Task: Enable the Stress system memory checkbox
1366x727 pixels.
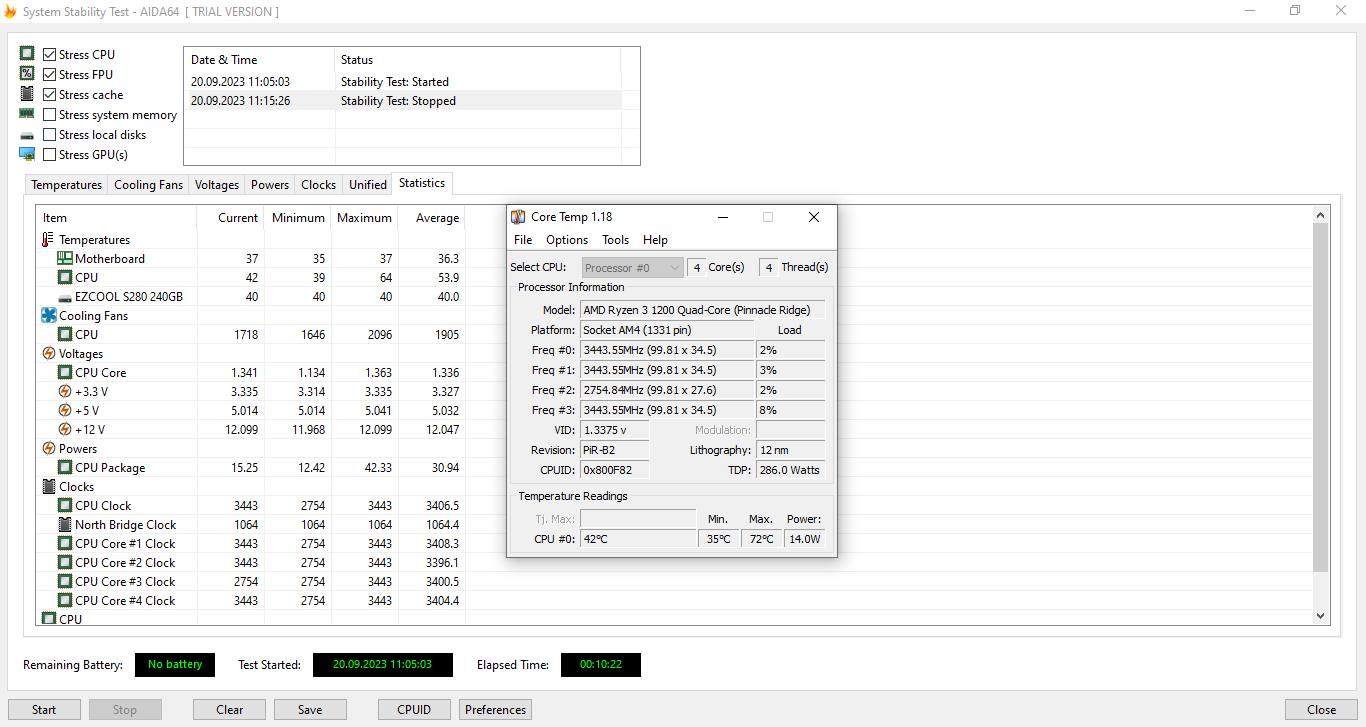Action: point(50,115)
